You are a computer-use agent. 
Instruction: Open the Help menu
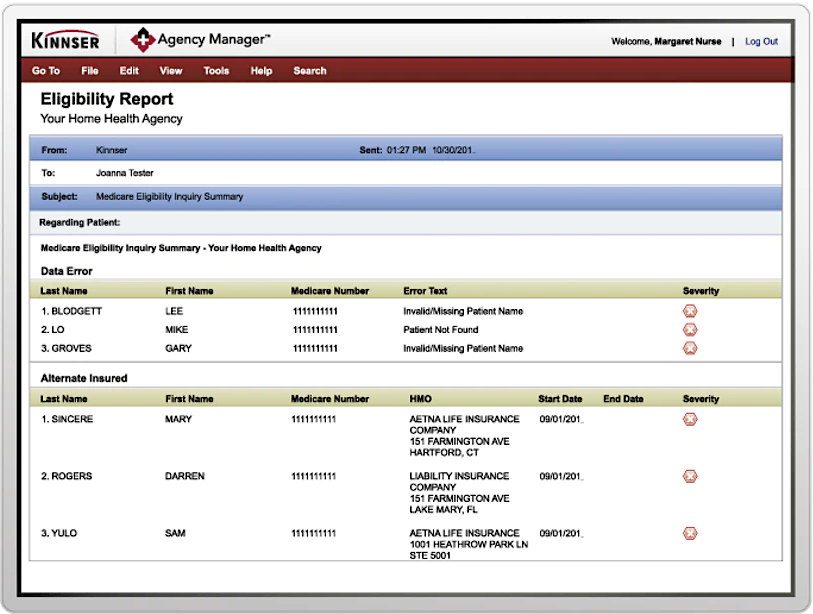pyautogui.click(x=261, y=71)
